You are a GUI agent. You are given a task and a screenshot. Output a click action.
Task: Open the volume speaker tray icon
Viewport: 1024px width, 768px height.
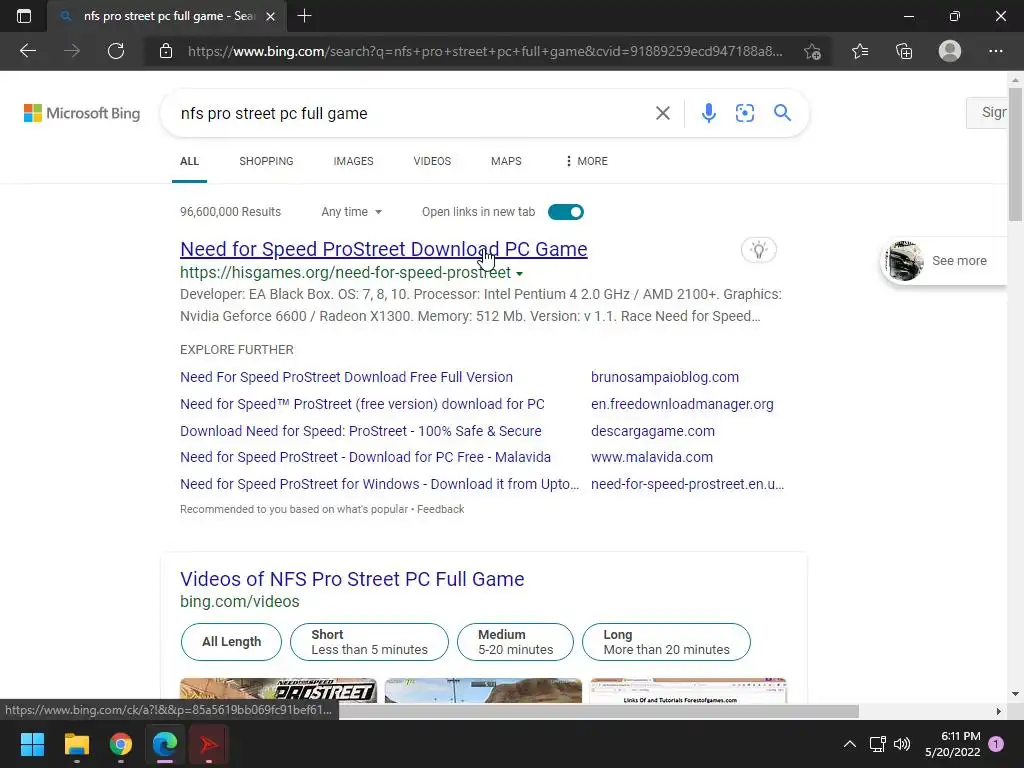pos(902,744)
